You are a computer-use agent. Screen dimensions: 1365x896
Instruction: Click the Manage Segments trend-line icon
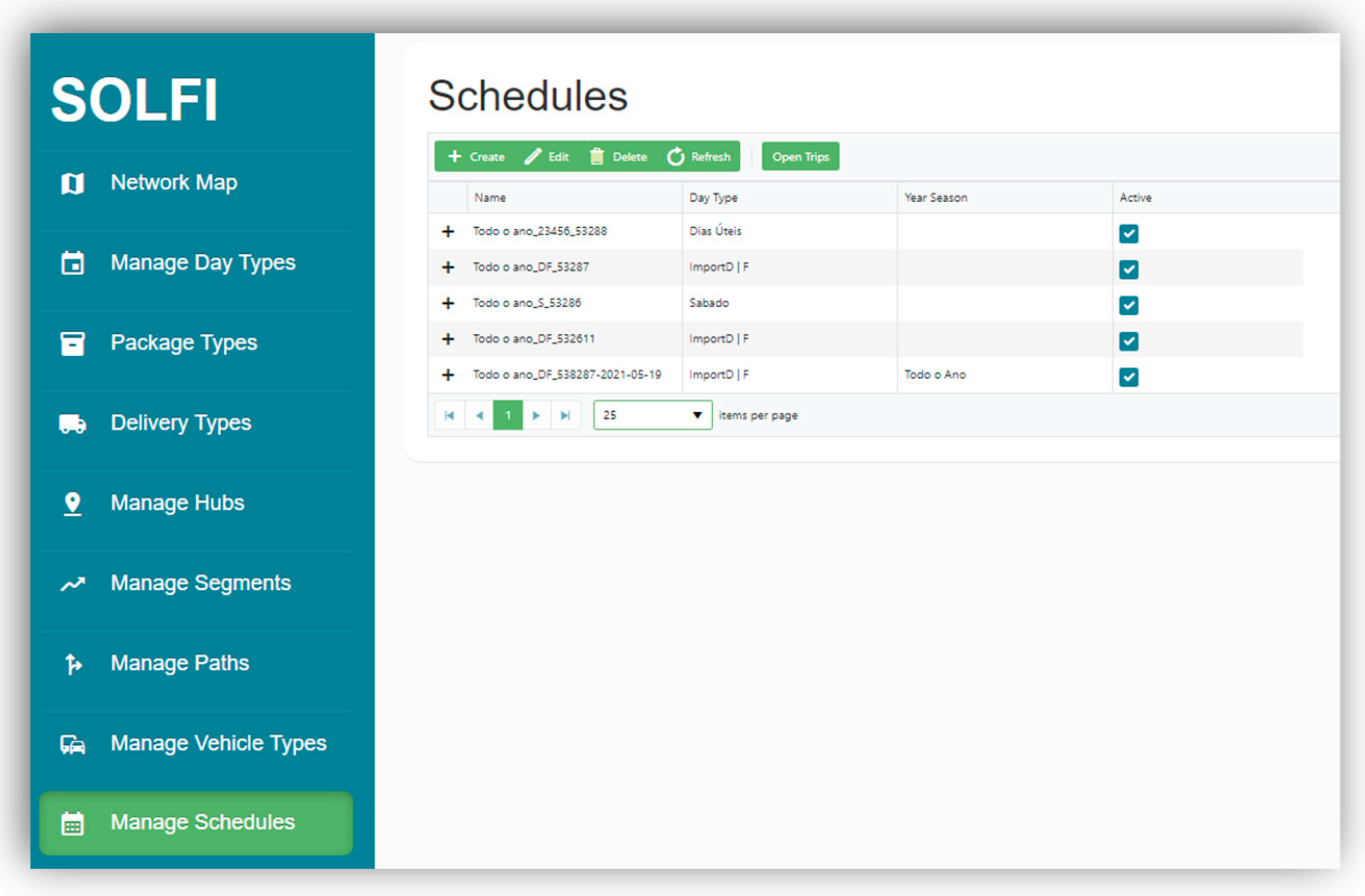coord(72,583)
